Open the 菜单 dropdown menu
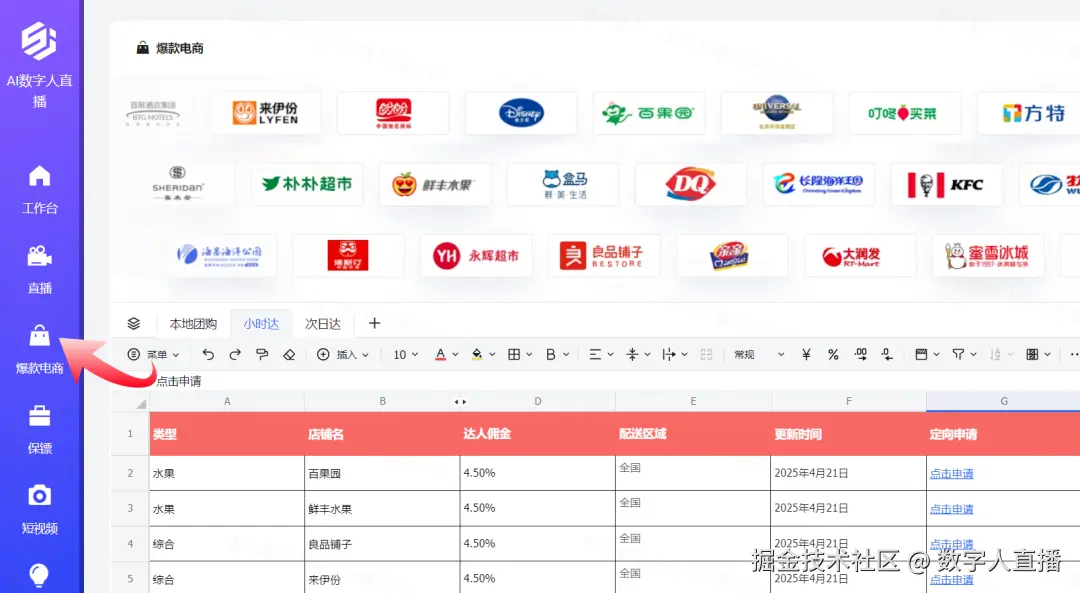This screenshot has width=1080, height=593. click(153, 355)
